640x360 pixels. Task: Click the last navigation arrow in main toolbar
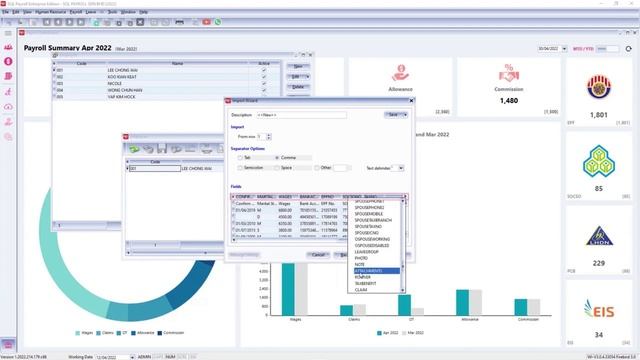(81, 22)
